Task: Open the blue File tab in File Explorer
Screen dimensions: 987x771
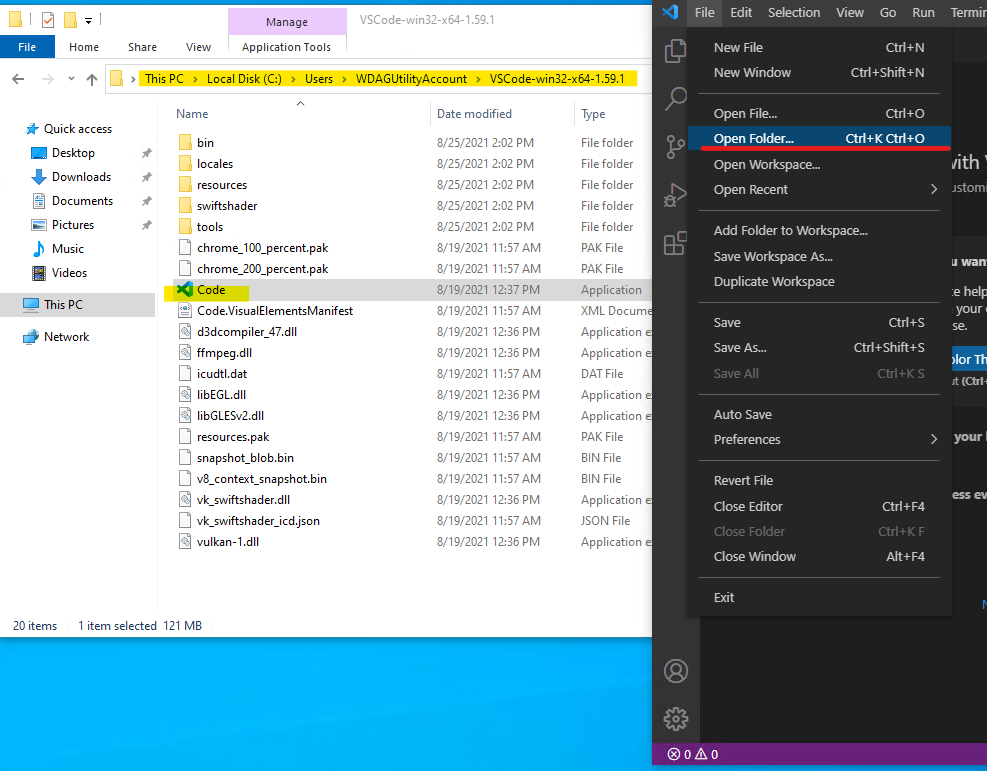Action: click(27, 47)
